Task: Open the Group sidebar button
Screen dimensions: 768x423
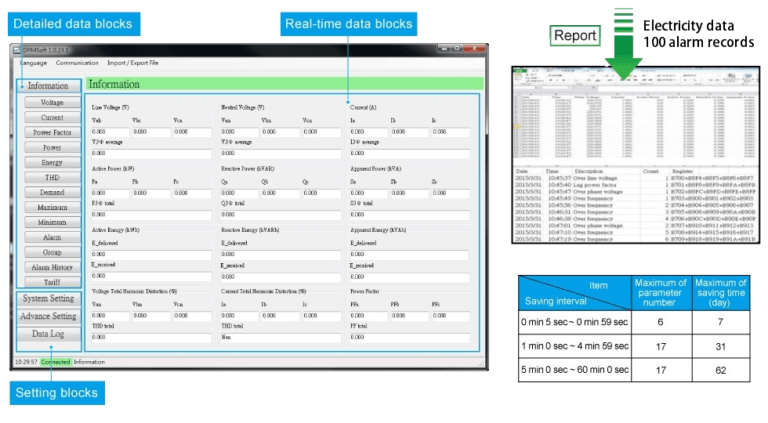Action: [x=52, y=252]
